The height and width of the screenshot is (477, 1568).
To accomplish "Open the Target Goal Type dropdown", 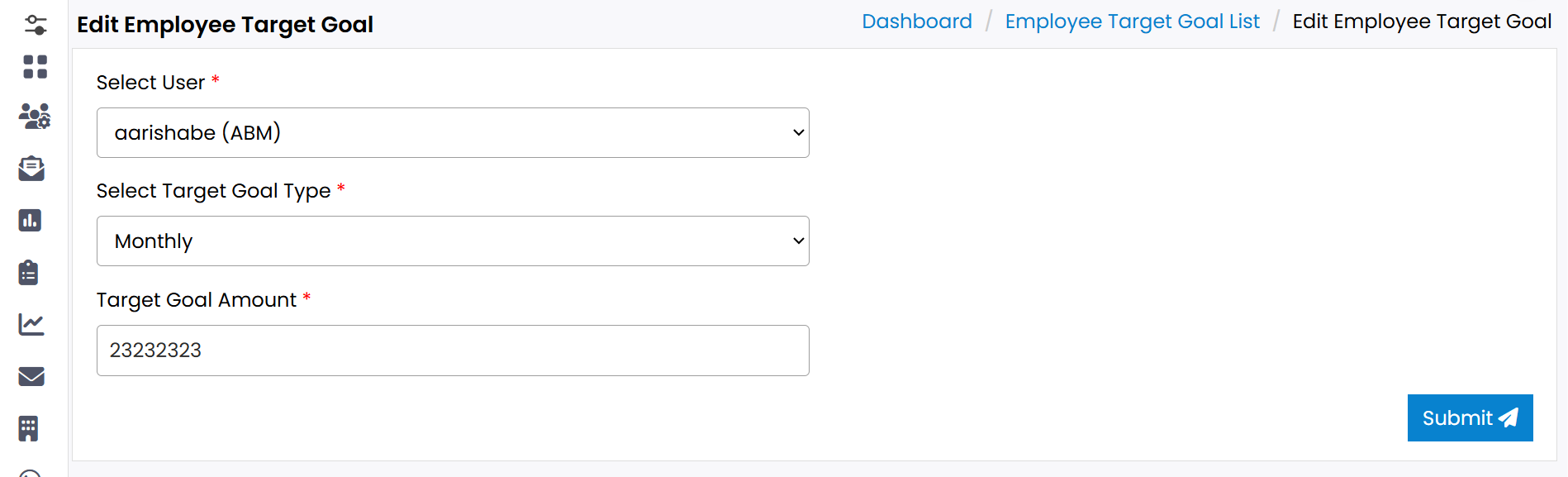I will coord(453,241).
